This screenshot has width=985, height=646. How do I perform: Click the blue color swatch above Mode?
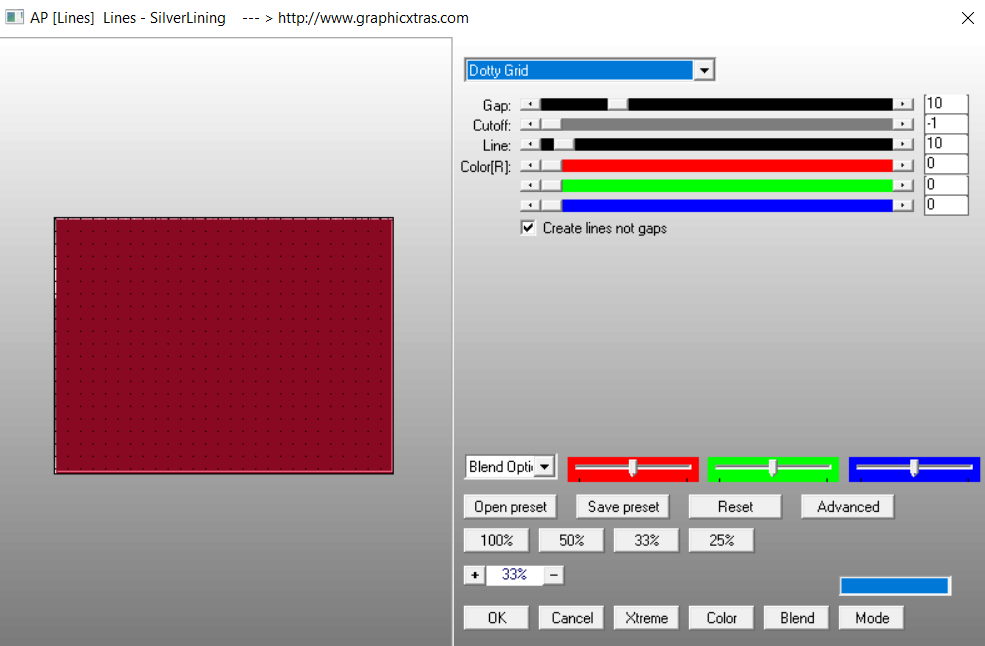pyautogui.click(x=895, y=586)
